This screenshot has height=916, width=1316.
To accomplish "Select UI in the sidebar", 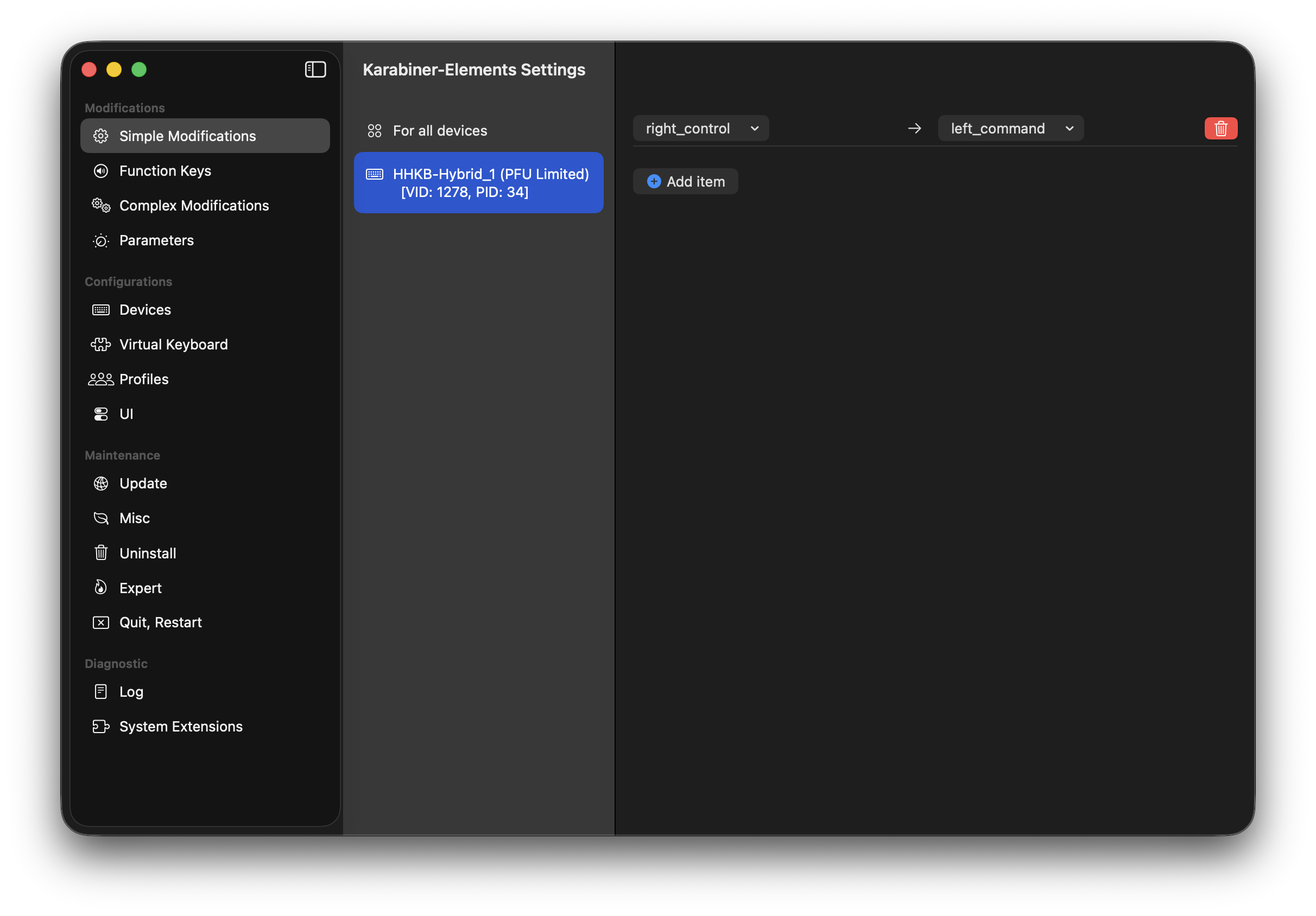I will [205, 414].
